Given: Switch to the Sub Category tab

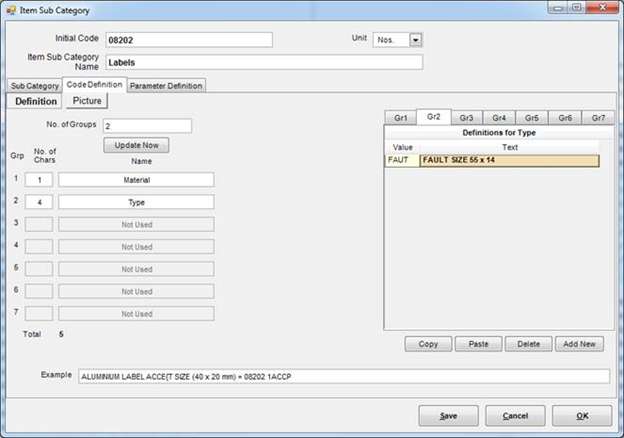Looking at the screenshot, I should (34, 86).
